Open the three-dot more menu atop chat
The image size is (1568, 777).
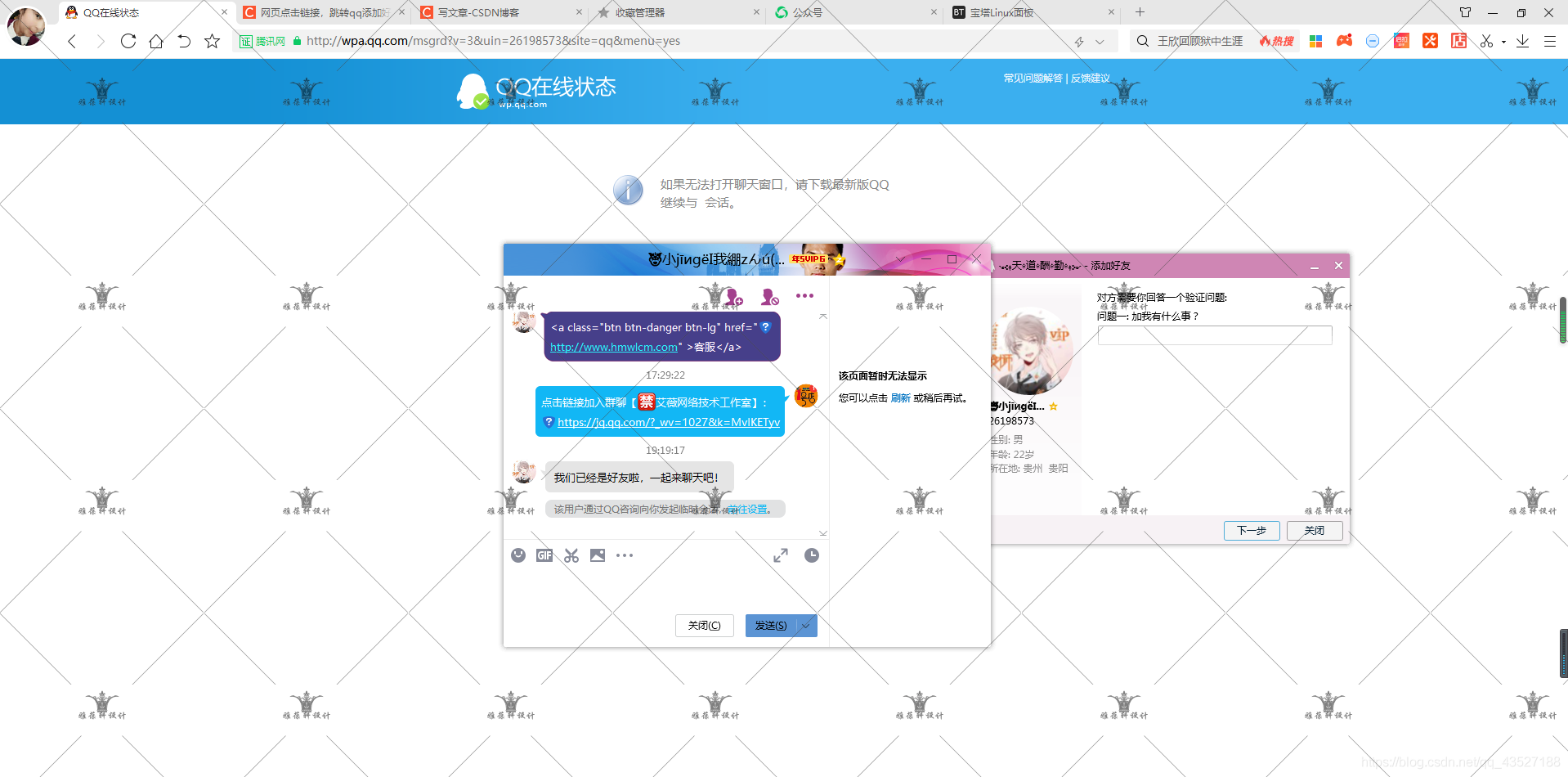pos(804,296)
